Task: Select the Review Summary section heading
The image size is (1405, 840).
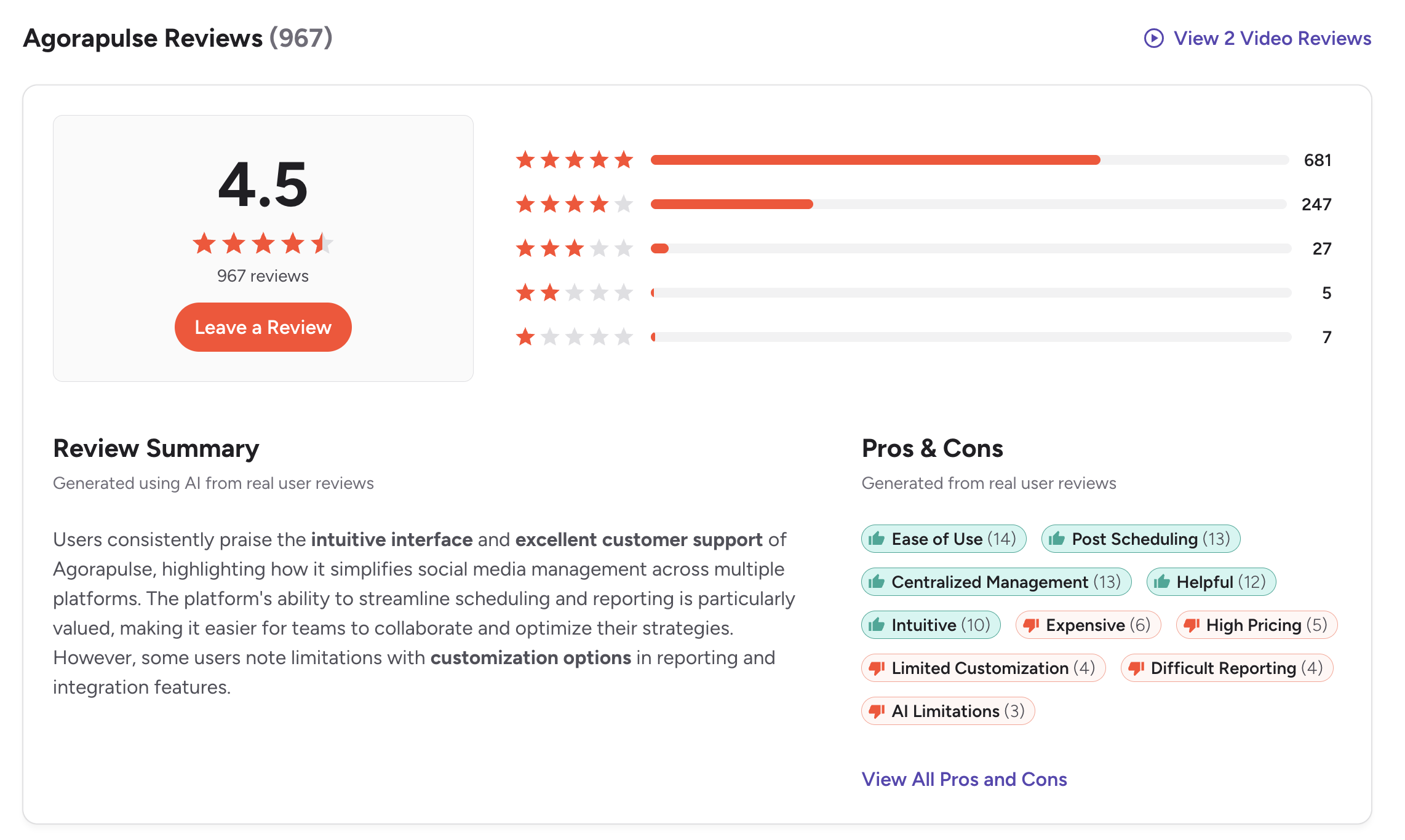Action: pyautogui.click(x=156, y=448)
